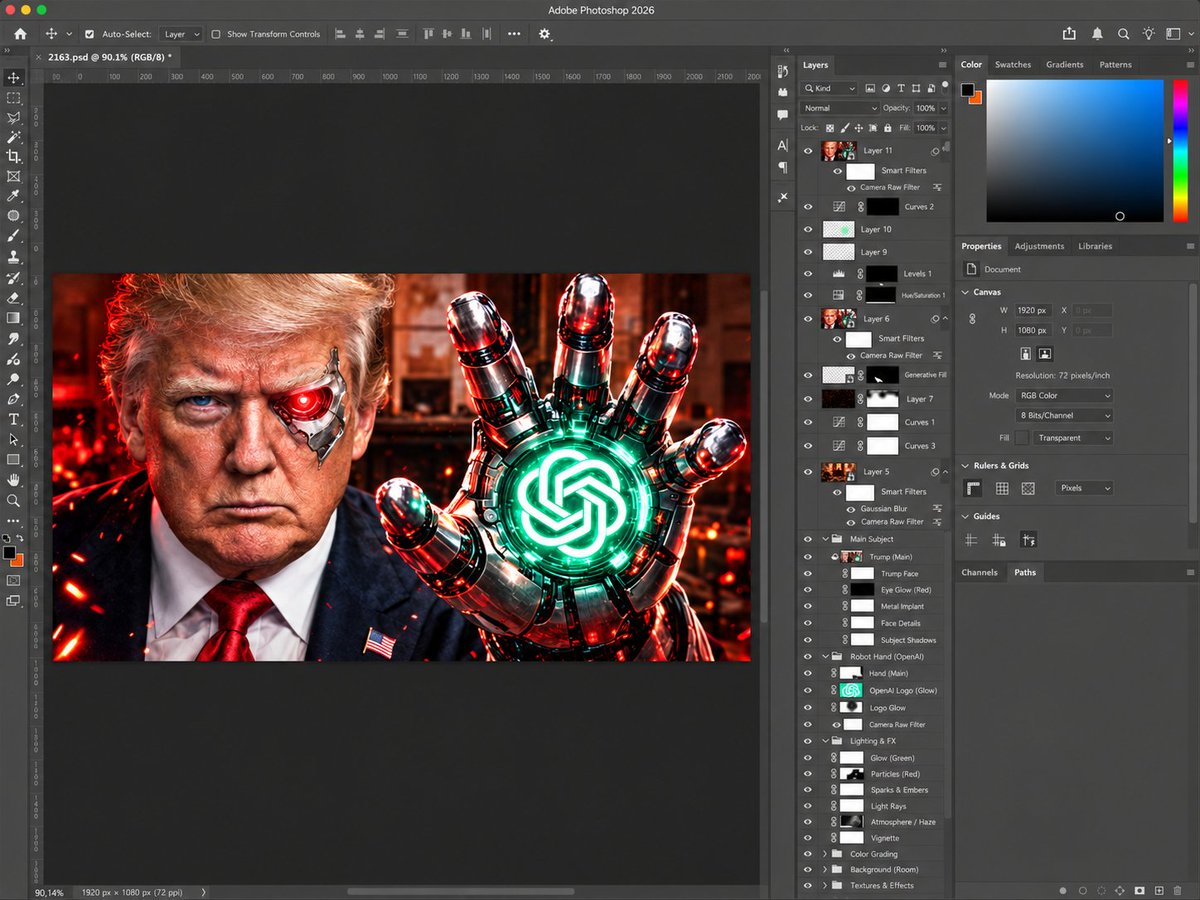Click the Home icon in options bar

coord(19,34)
